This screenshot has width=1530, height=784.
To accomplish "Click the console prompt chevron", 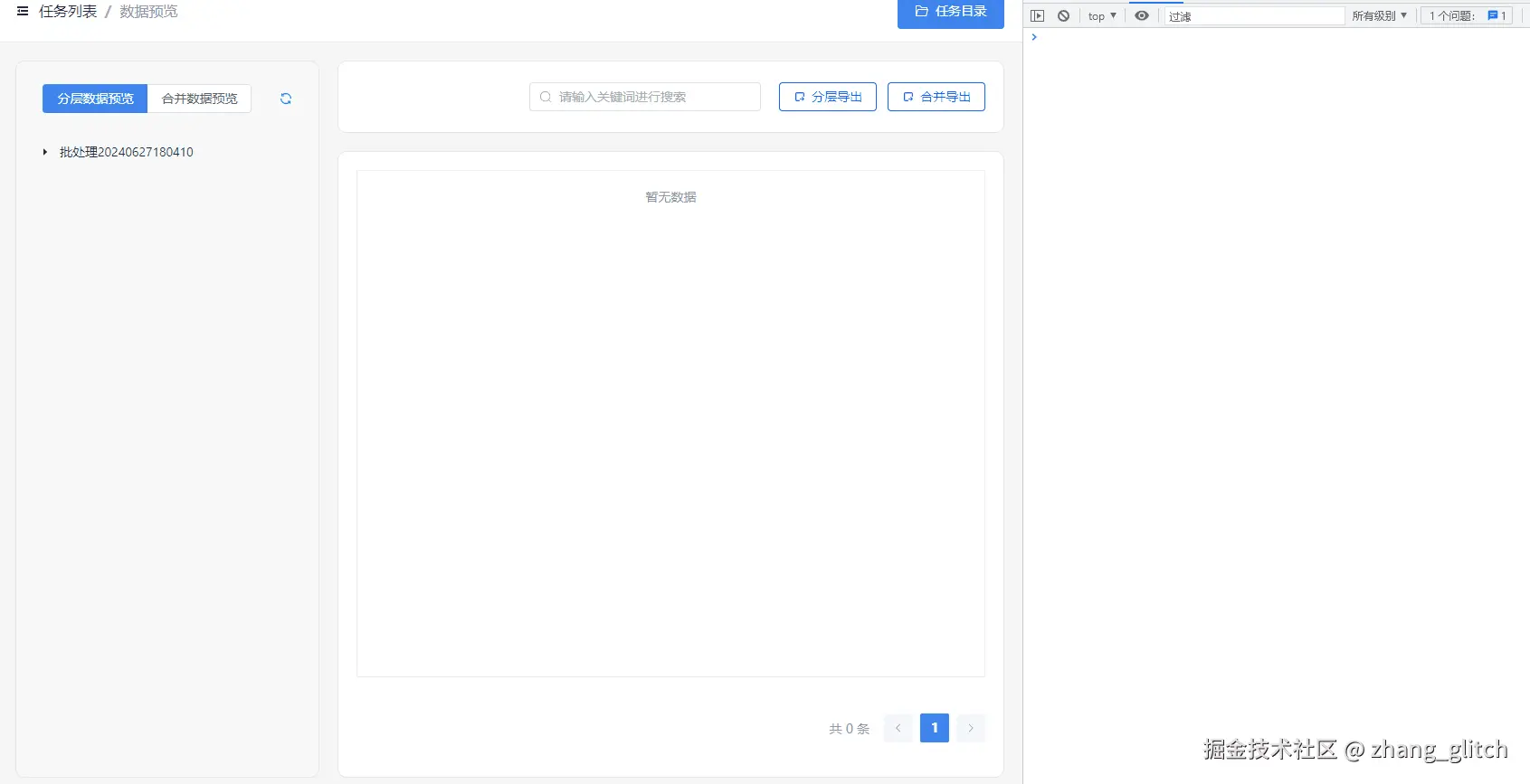I will coord(1034,37).
